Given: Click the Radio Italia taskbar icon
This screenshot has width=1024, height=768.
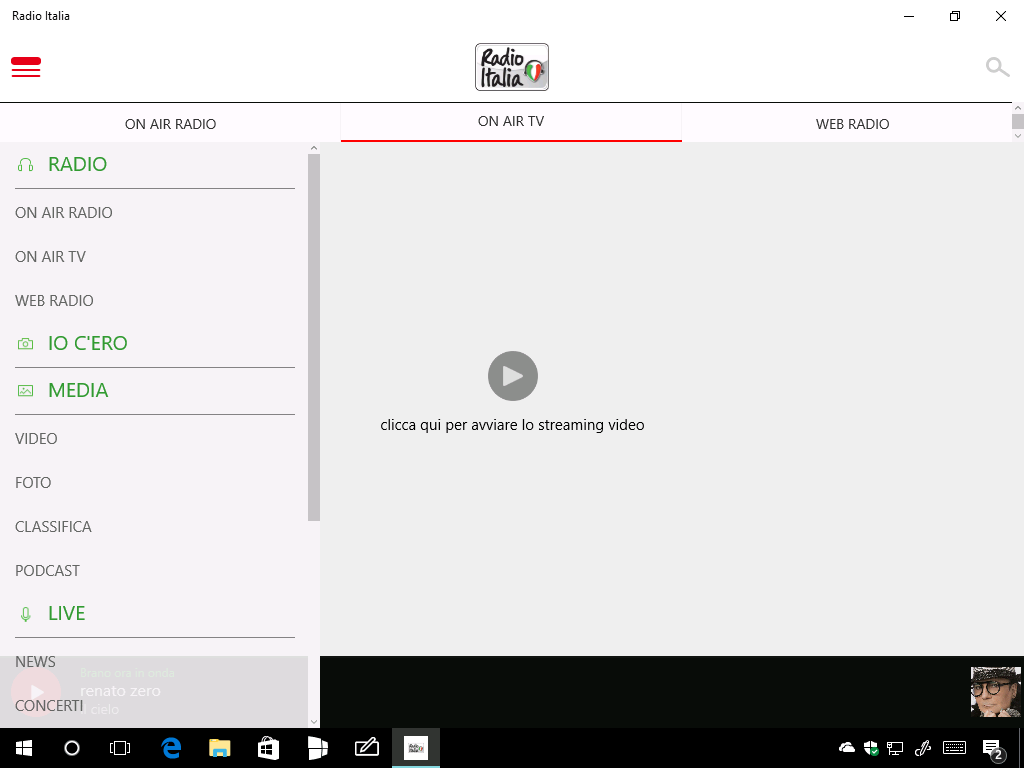Looking at the screenshot, I should click(416, 748).
